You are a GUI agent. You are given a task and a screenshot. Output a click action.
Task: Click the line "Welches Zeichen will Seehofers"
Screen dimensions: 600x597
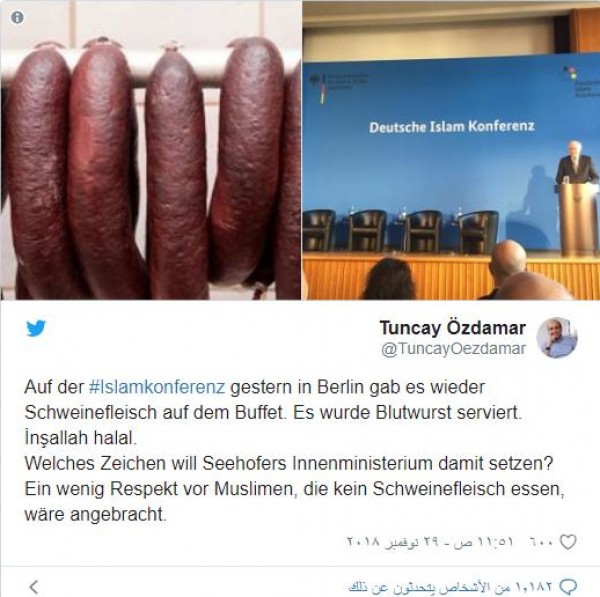coord(289,463)
